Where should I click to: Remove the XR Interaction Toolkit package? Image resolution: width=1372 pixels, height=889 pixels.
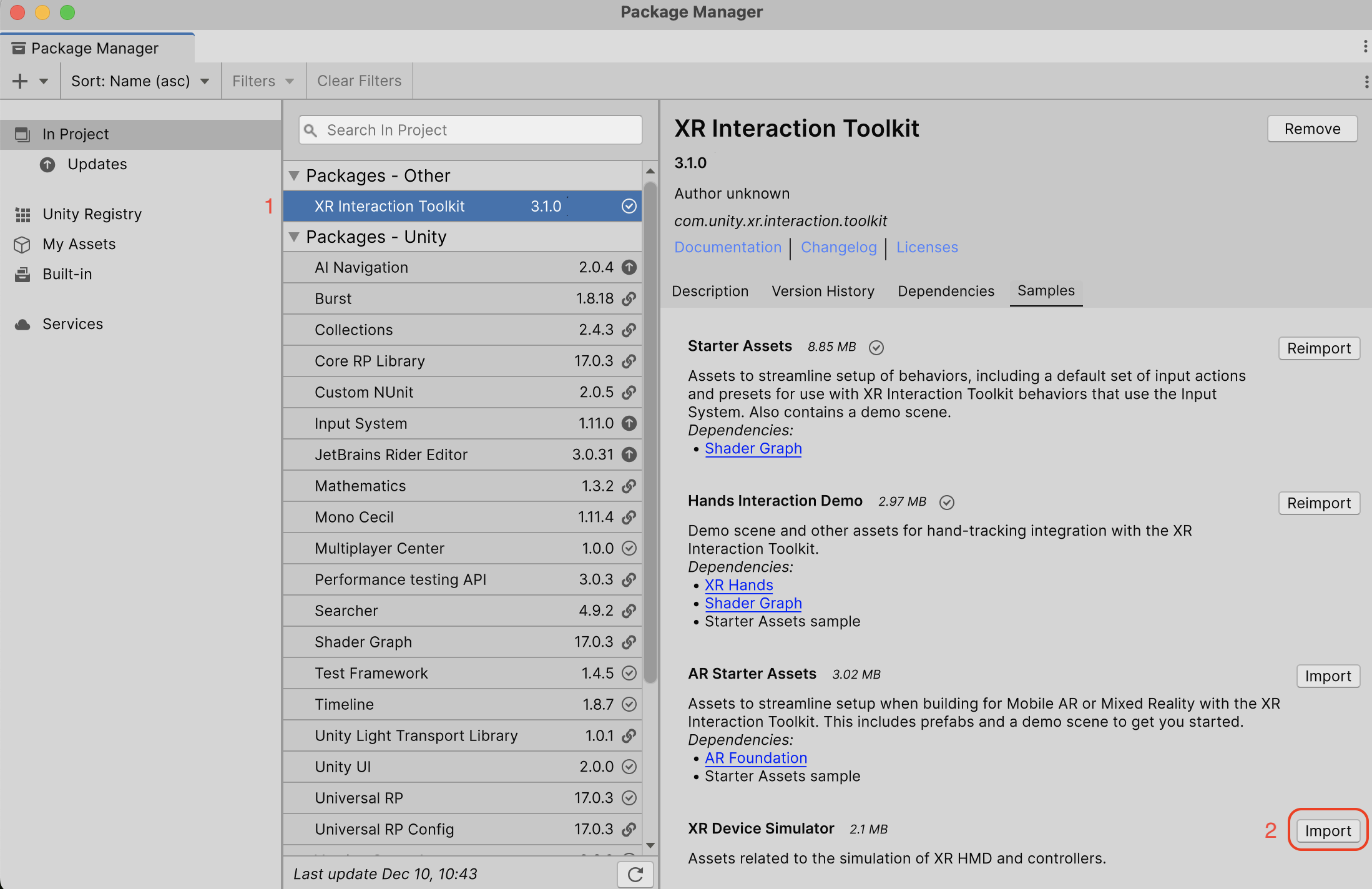pos(1312,129)
